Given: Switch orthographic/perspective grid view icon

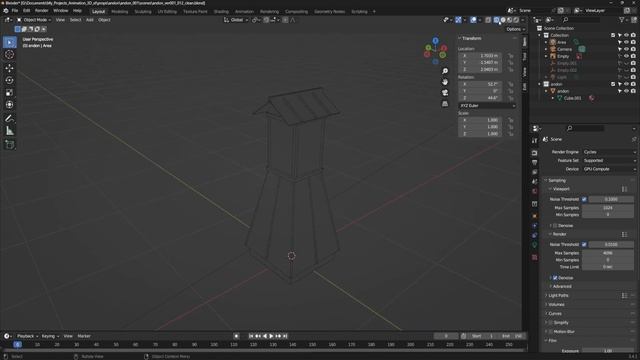Looking at the screenshot, I should (445, 104).
